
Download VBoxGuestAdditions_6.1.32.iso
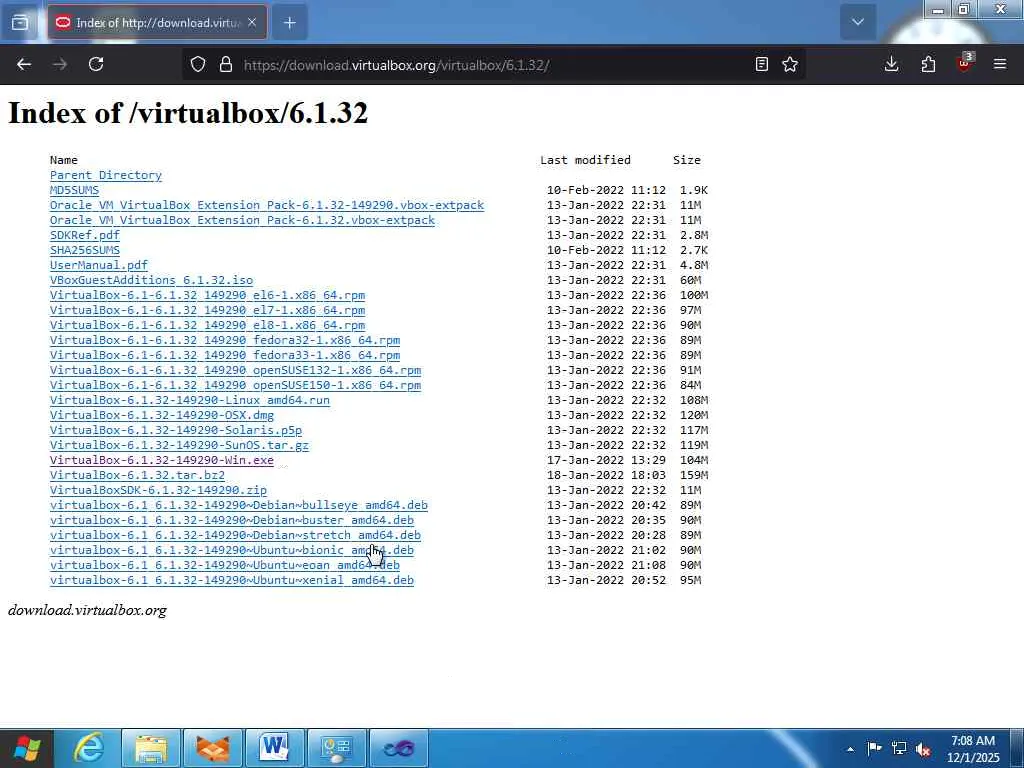pyautogui.click(x=152, y=280)
